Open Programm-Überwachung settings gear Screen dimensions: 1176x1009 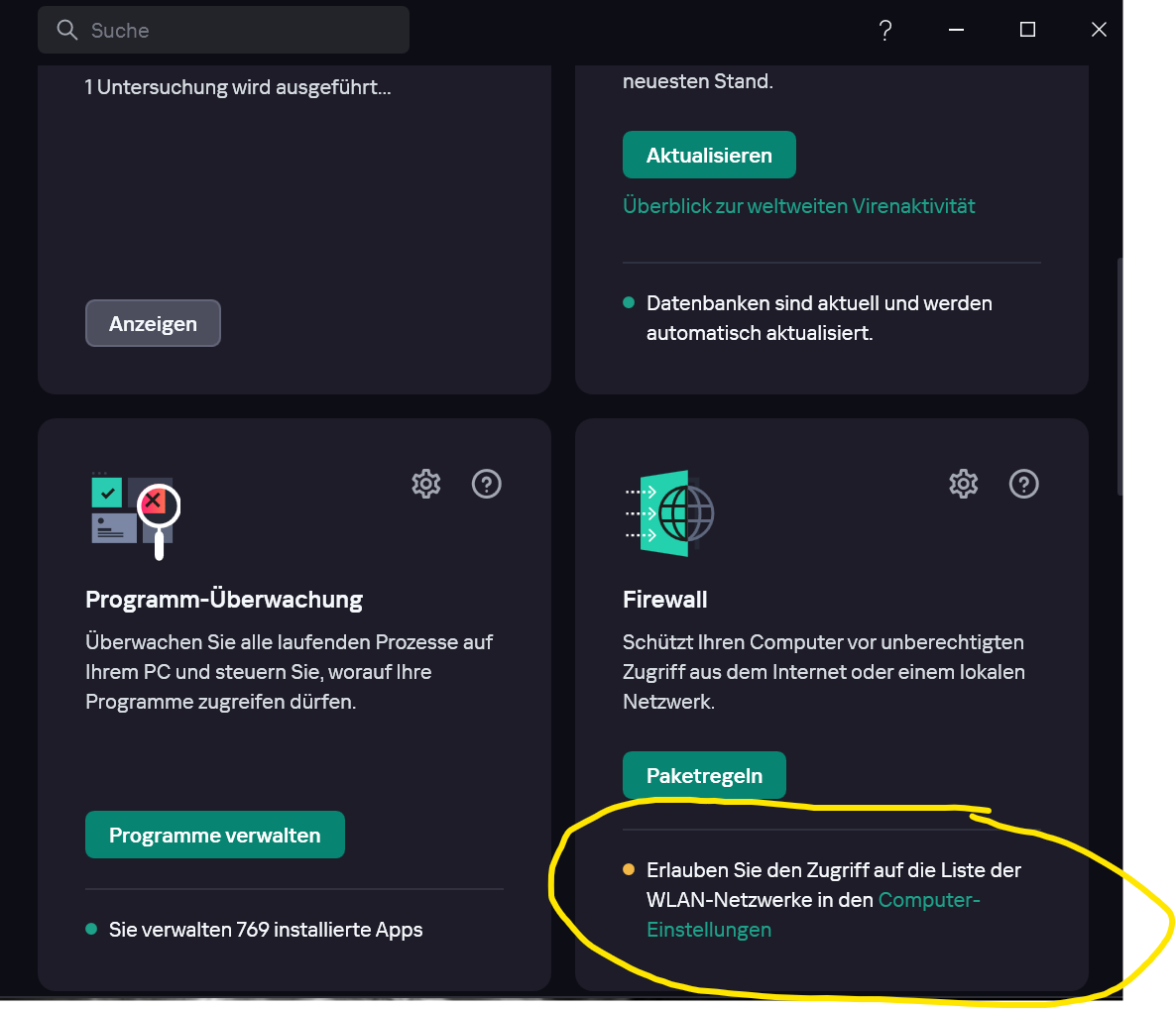click(x=426, y=484)
